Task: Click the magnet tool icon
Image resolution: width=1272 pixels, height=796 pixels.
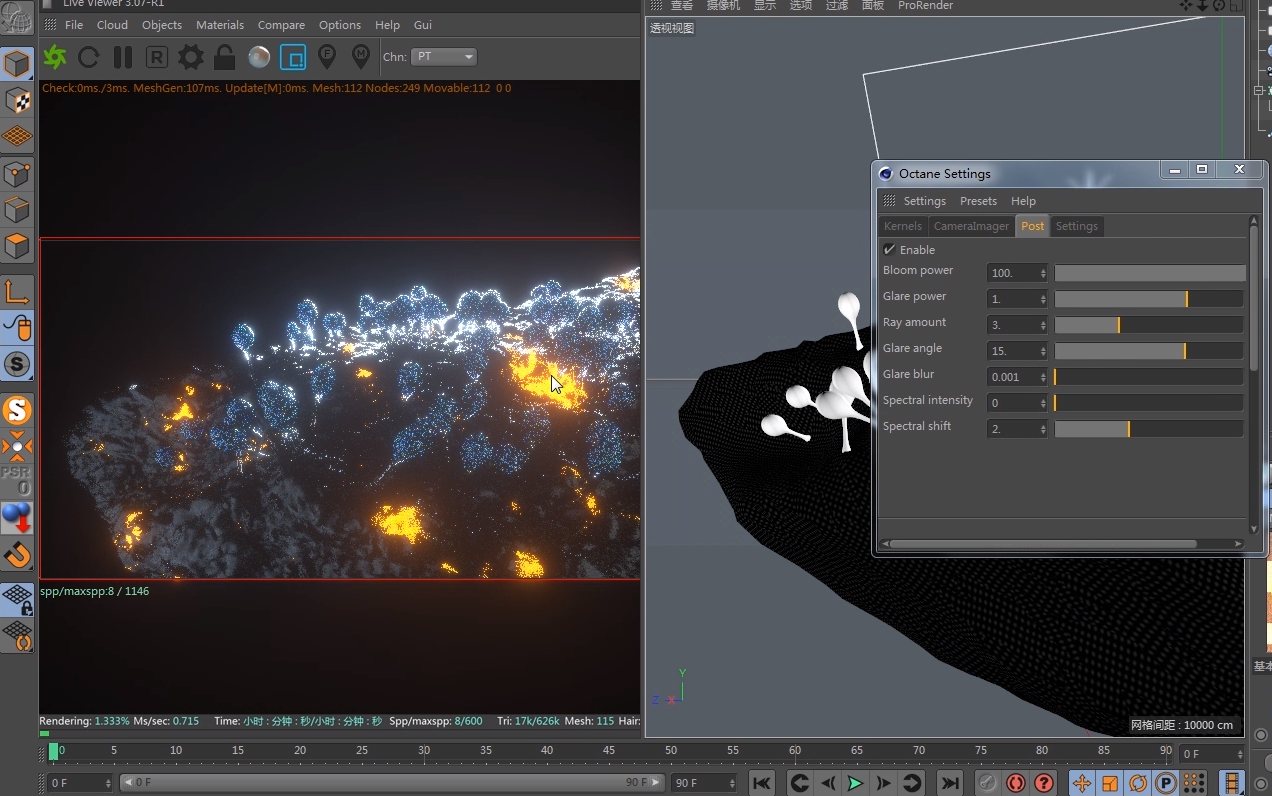Action: 18,554
